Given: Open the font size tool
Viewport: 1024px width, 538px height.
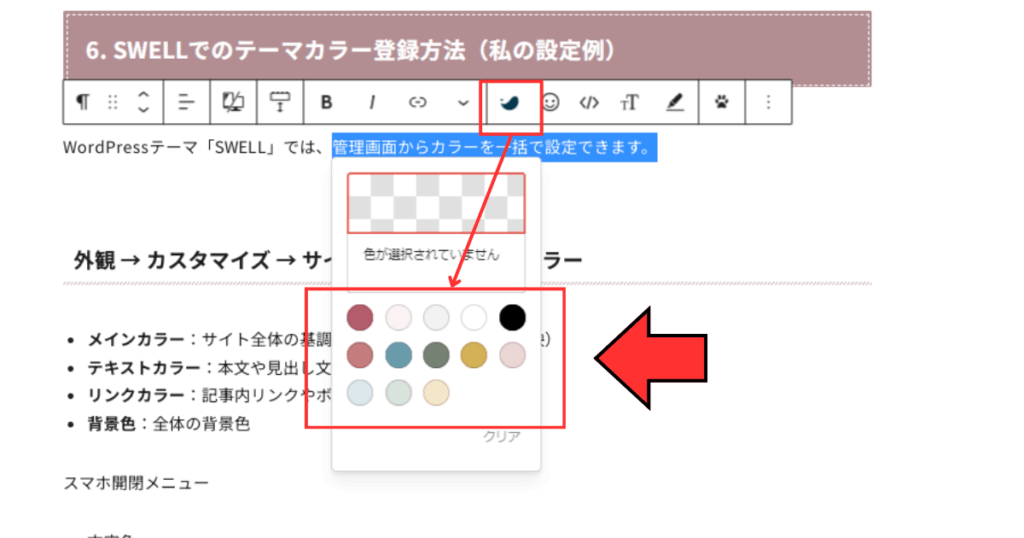Looking at the screenshot, I should coord(629,102).
